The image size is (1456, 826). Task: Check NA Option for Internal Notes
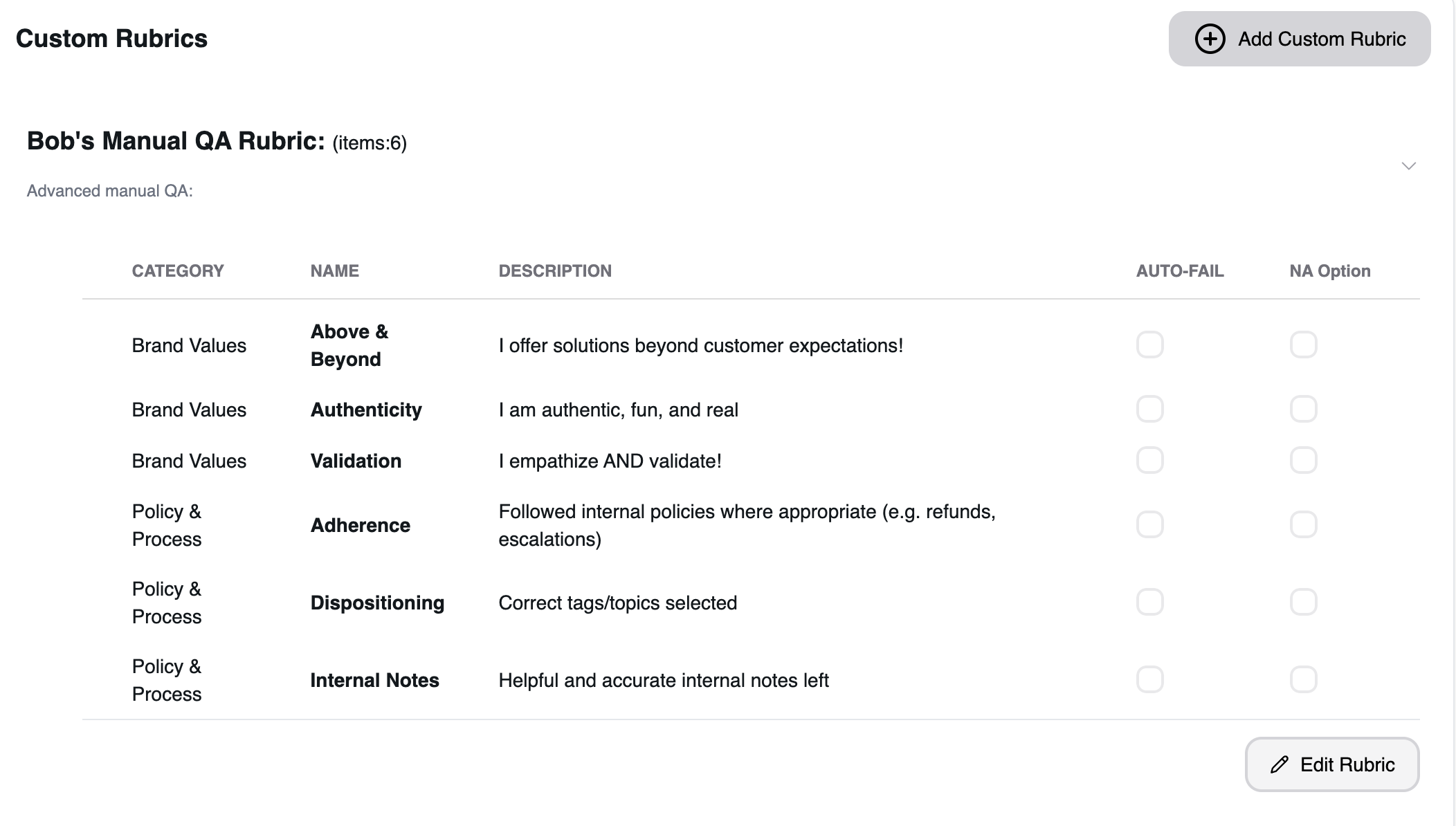[1303, 679]
